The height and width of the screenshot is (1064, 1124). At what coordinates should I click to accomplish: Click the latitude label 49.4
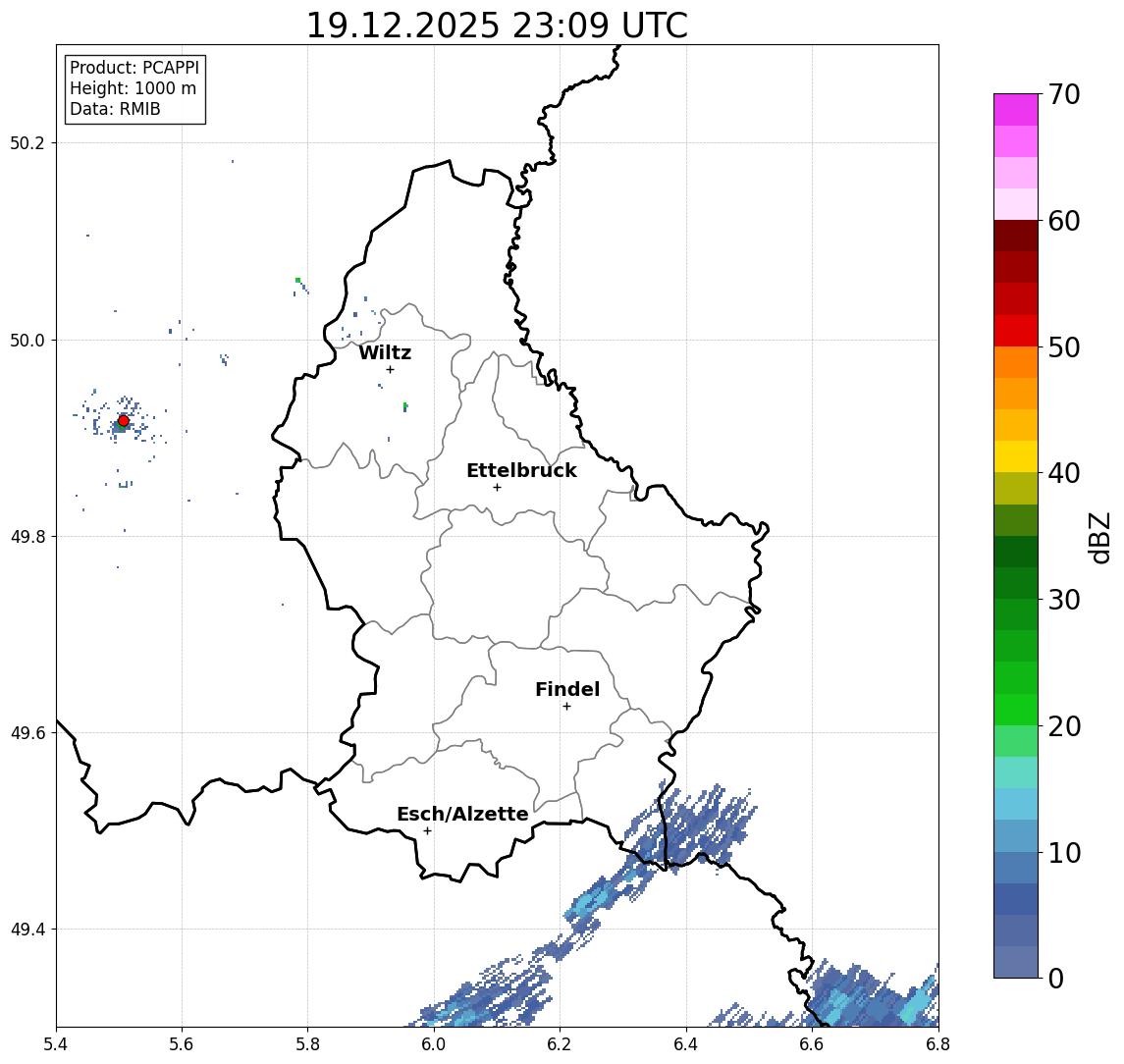point(27,930)
